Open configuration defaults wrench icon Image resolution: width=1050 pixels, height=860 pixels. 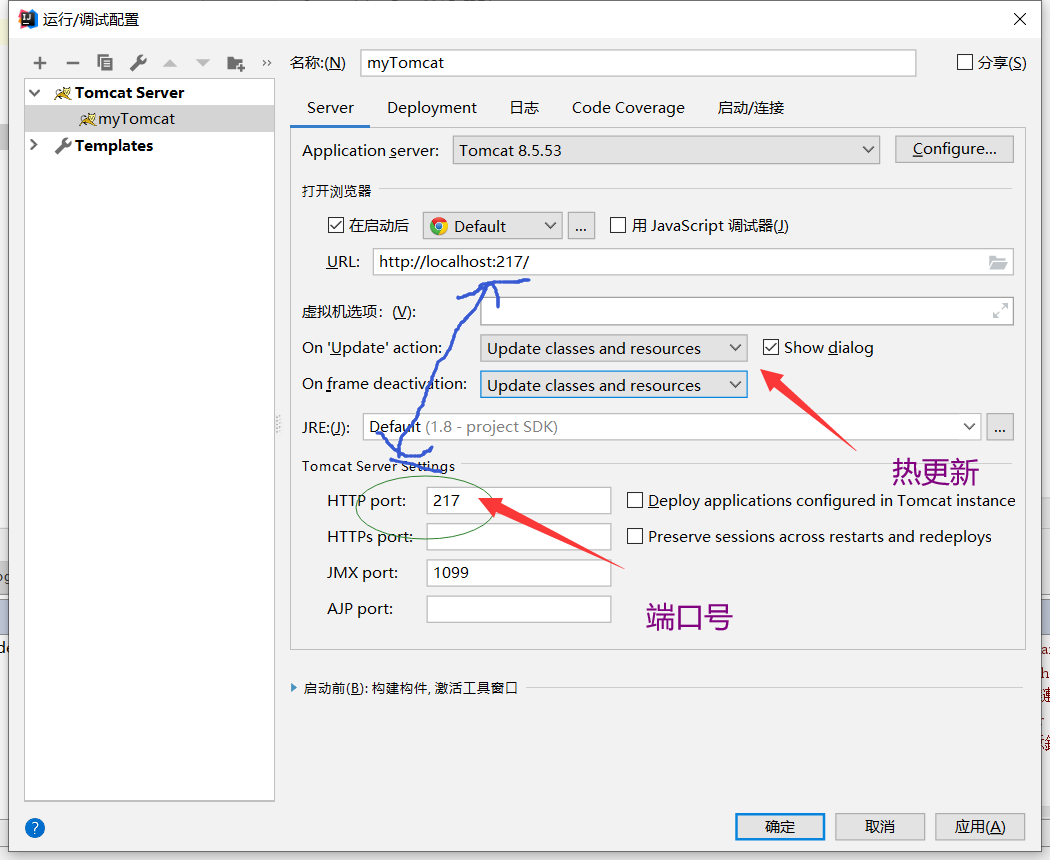[x=138, y=63]
